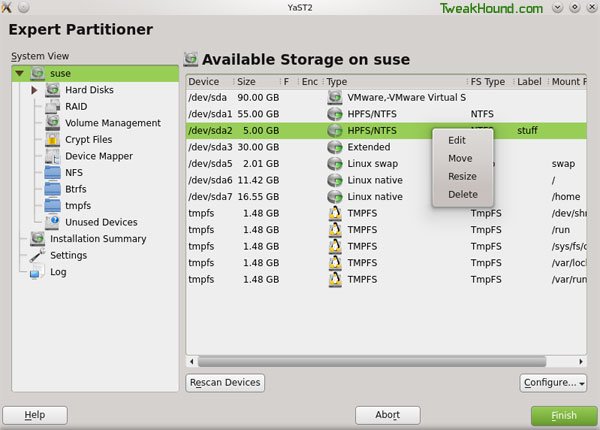Click the Linux native icon for /dev/sda7
This screenshot has width=600, height=430.
(x=335, y=197)
